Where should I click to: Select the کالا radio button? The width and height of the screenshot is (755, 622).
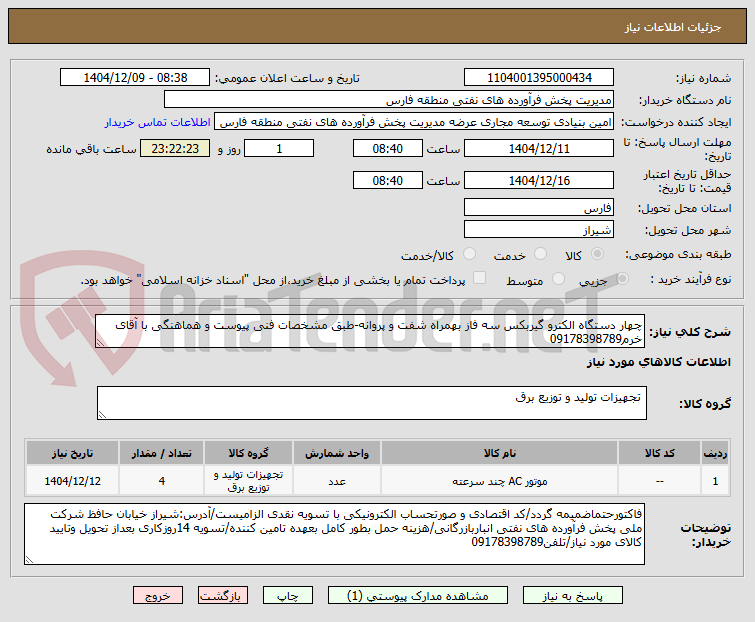point(598,254)
